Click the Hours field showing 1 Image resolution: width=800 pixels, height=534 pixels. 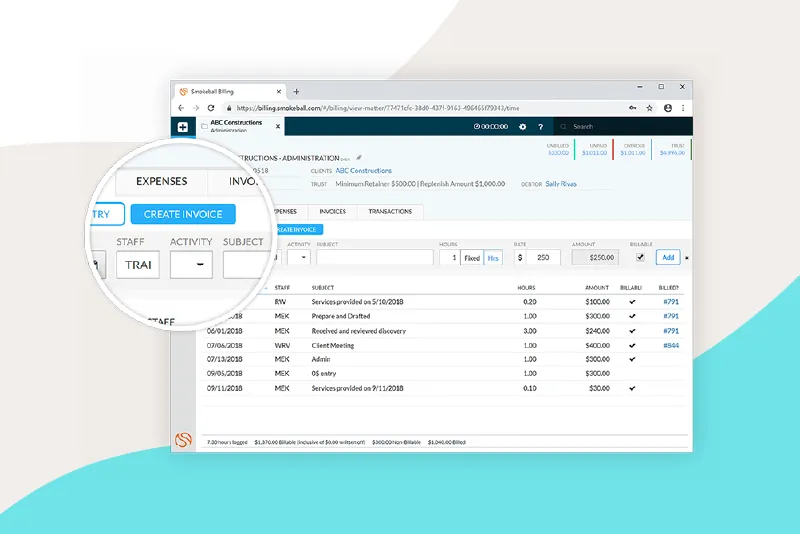tap(449, 258)
